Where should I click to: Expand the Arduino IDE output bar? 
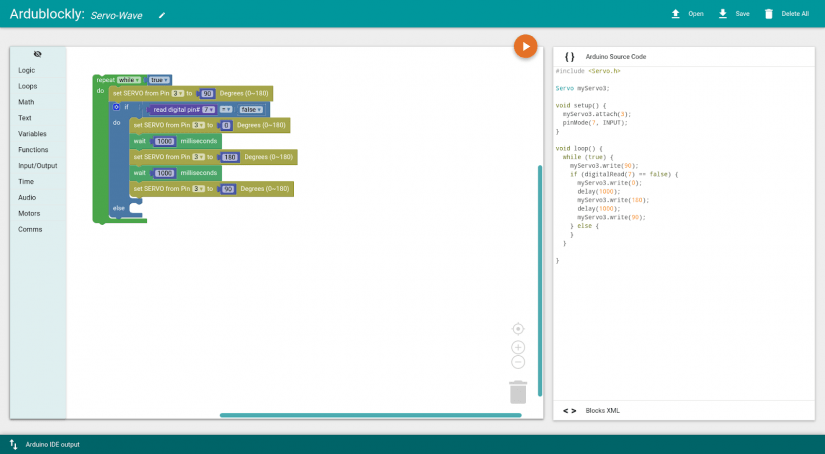(x=45, y=444)
